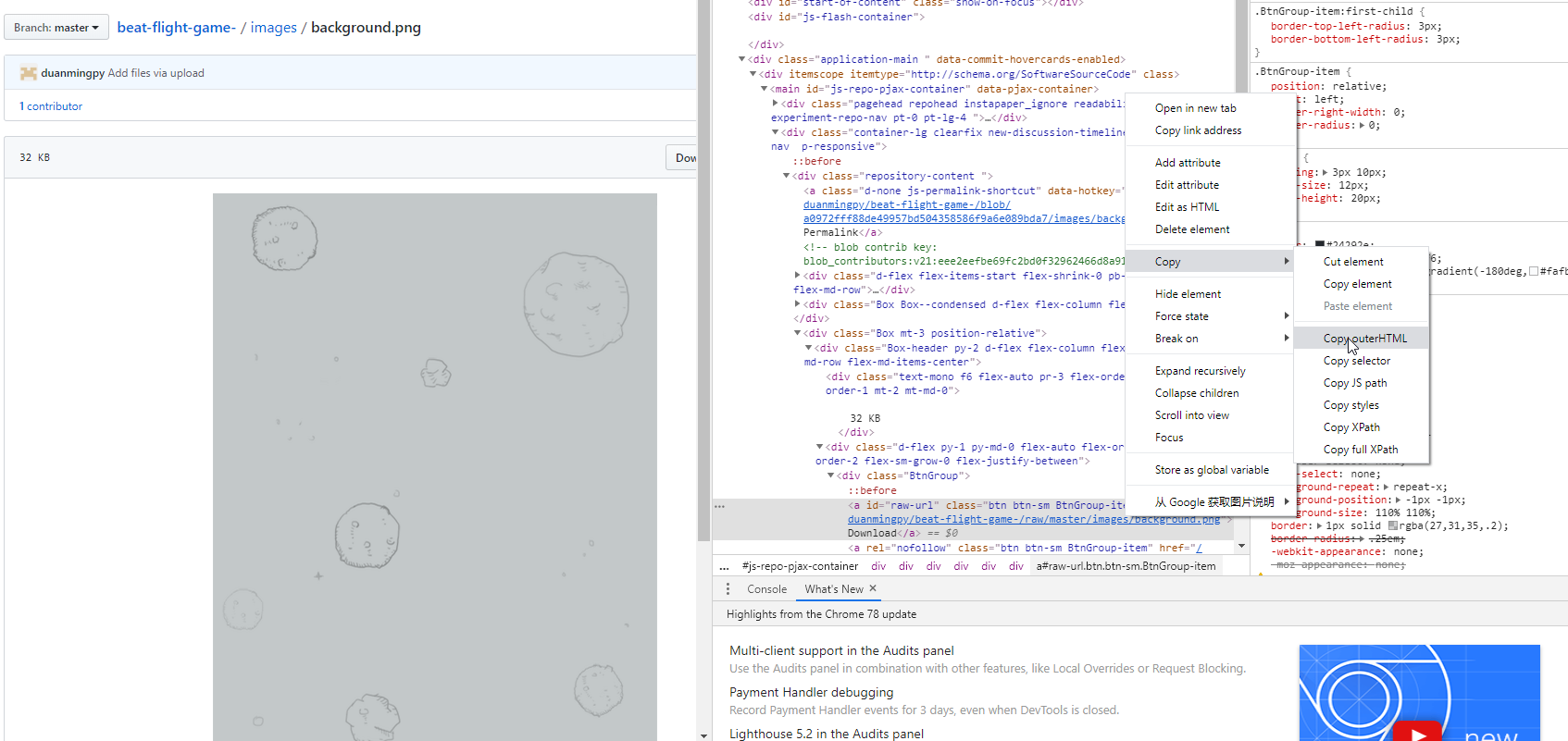Image resolution: width=1568 pixels, height=741 pixels.
Task: Collapse the main js-repo-pjax-container node
Action: 765,89
